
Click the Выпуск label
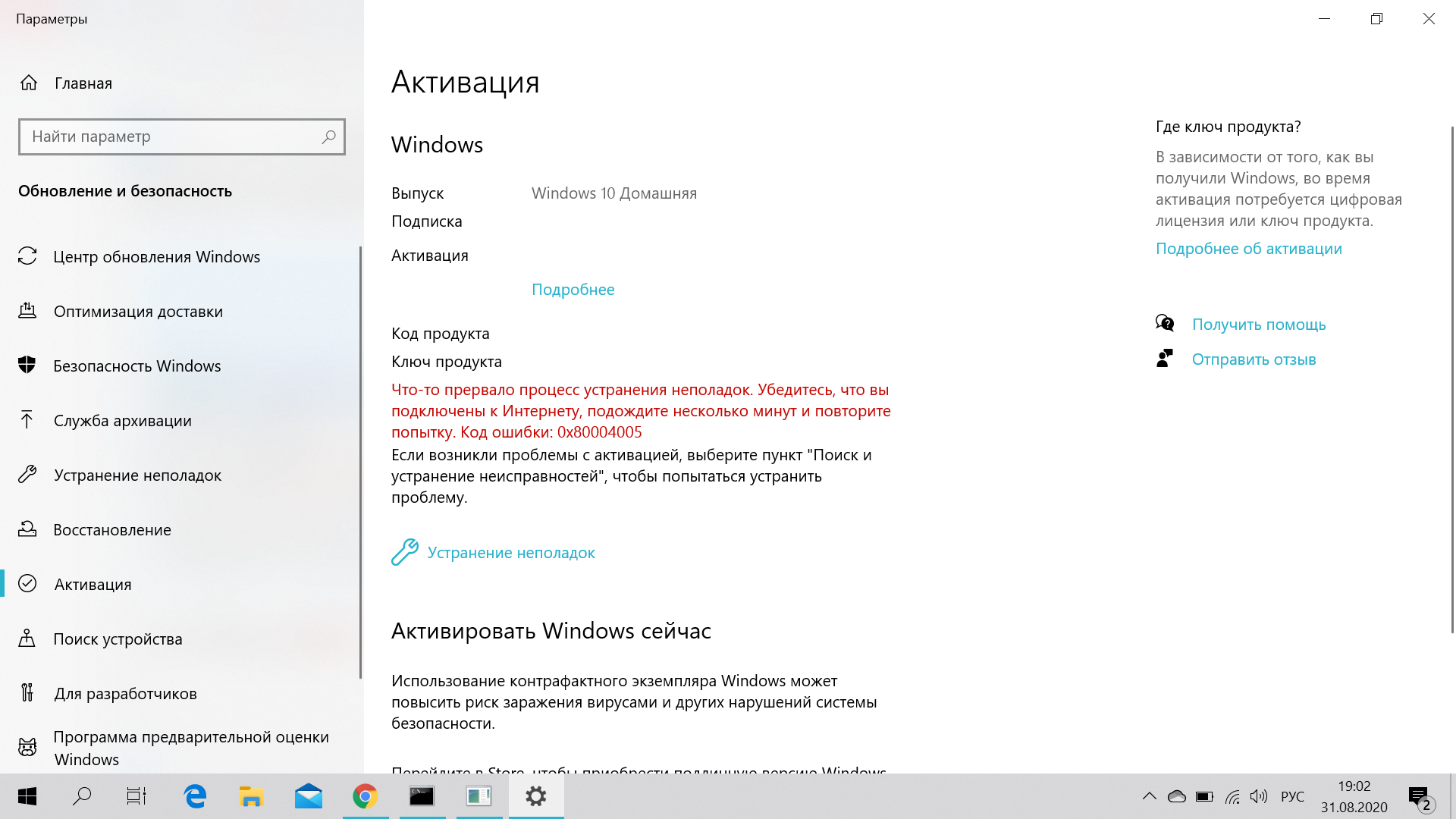[x=418, y=193]
